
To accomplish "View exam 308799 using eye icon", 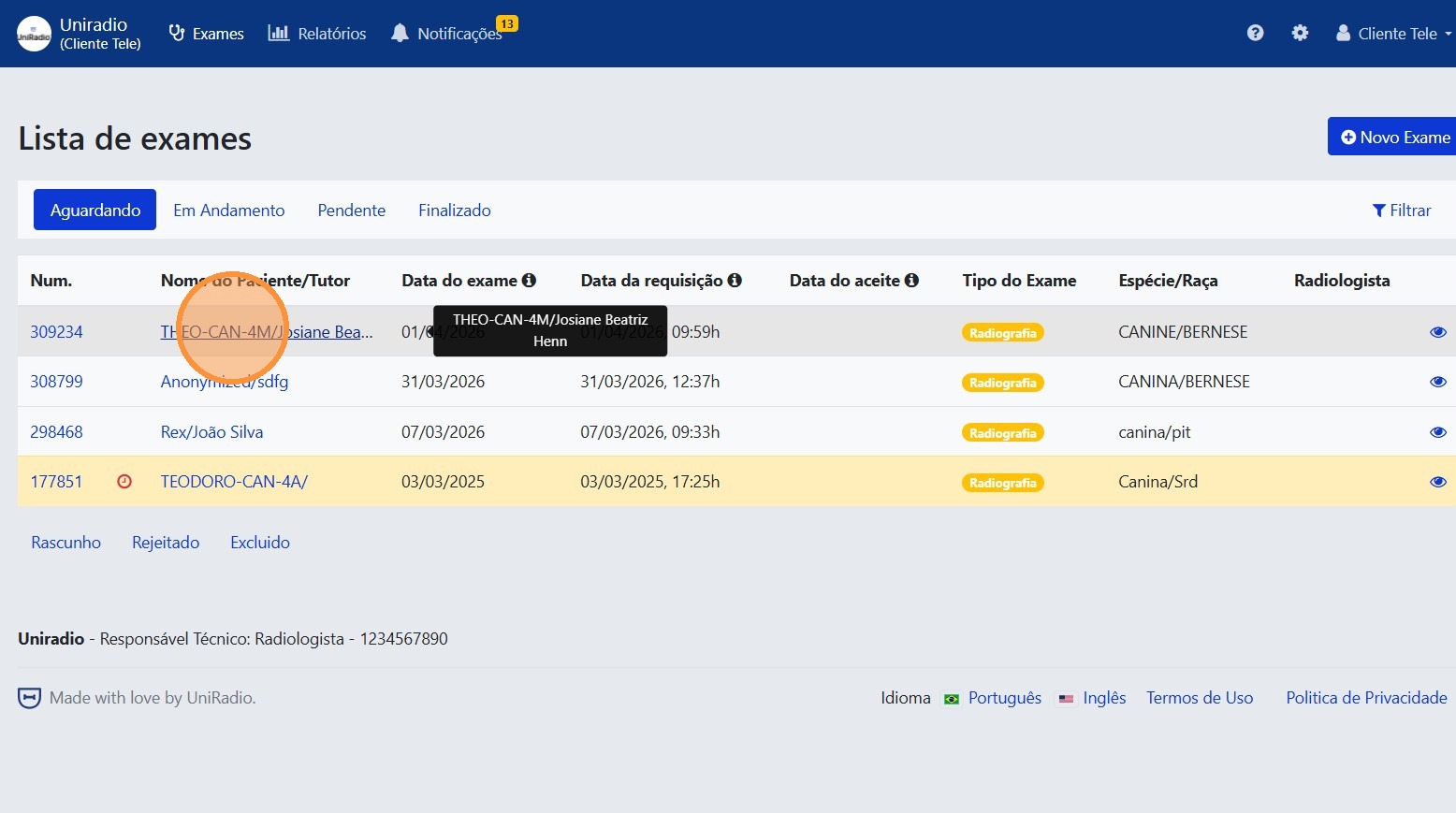I will tap(1437, 382).
